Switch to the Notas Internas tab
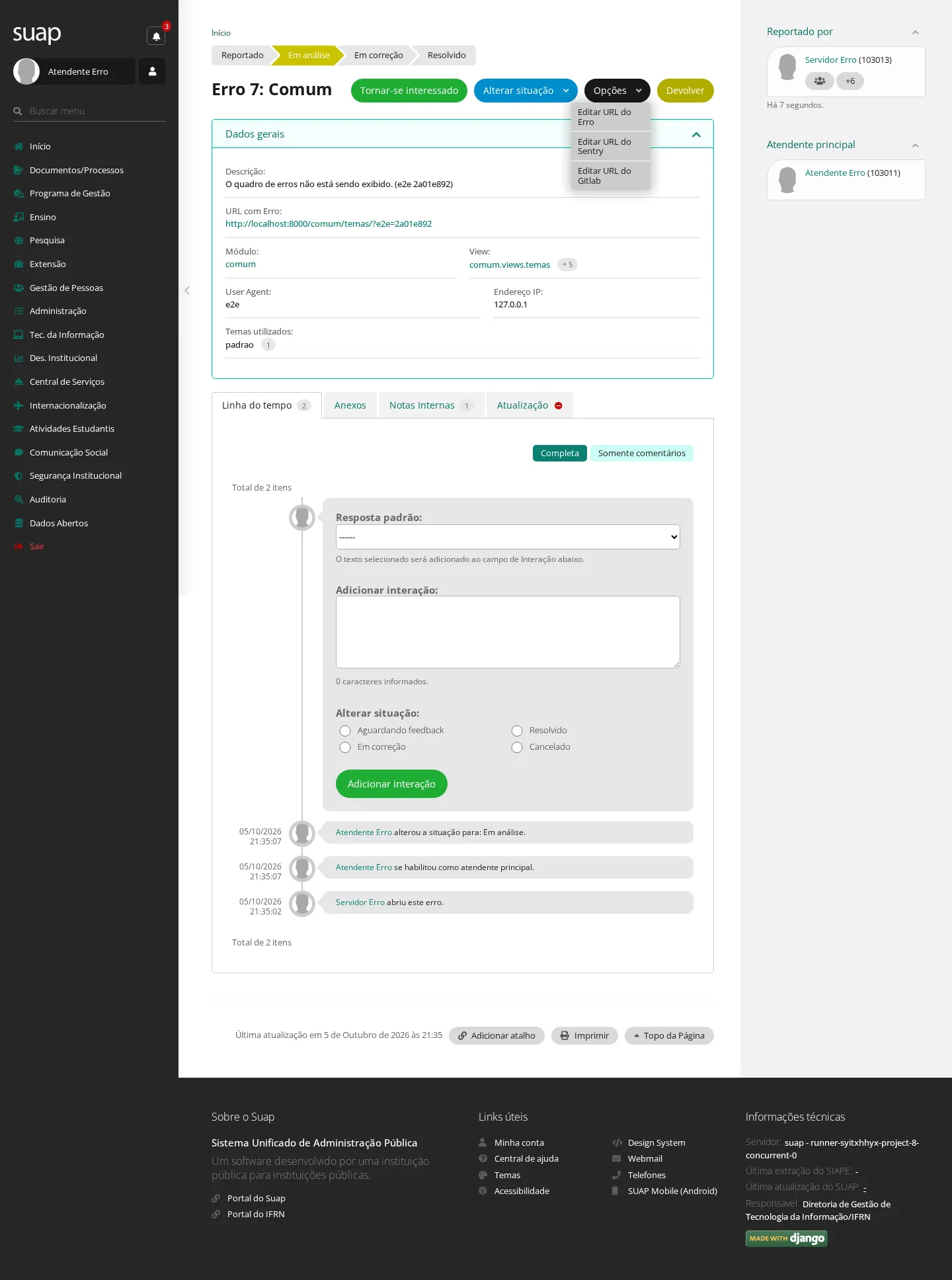 click(431, 405)
